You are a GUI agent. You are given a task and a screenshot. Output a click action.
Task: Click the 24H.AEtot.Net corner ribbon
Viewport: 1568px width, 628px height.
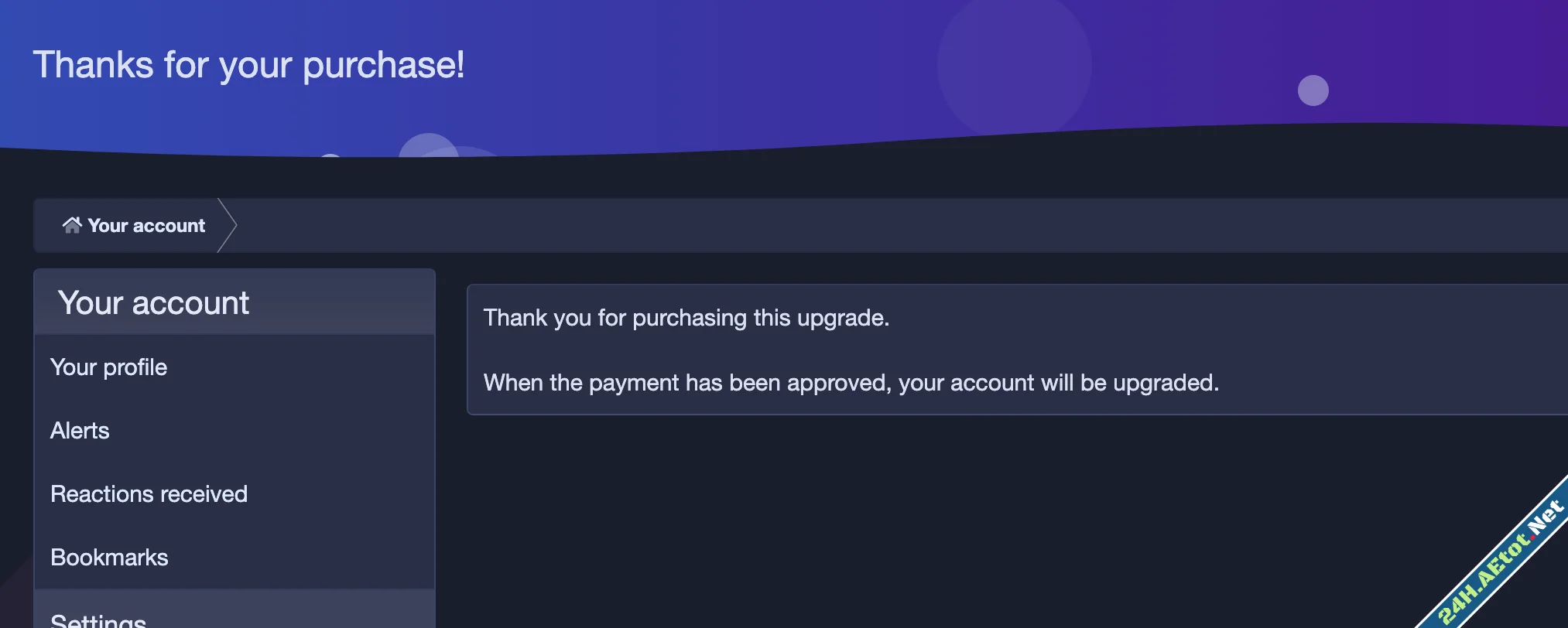pyautogui.click(x=1501, y=566)
